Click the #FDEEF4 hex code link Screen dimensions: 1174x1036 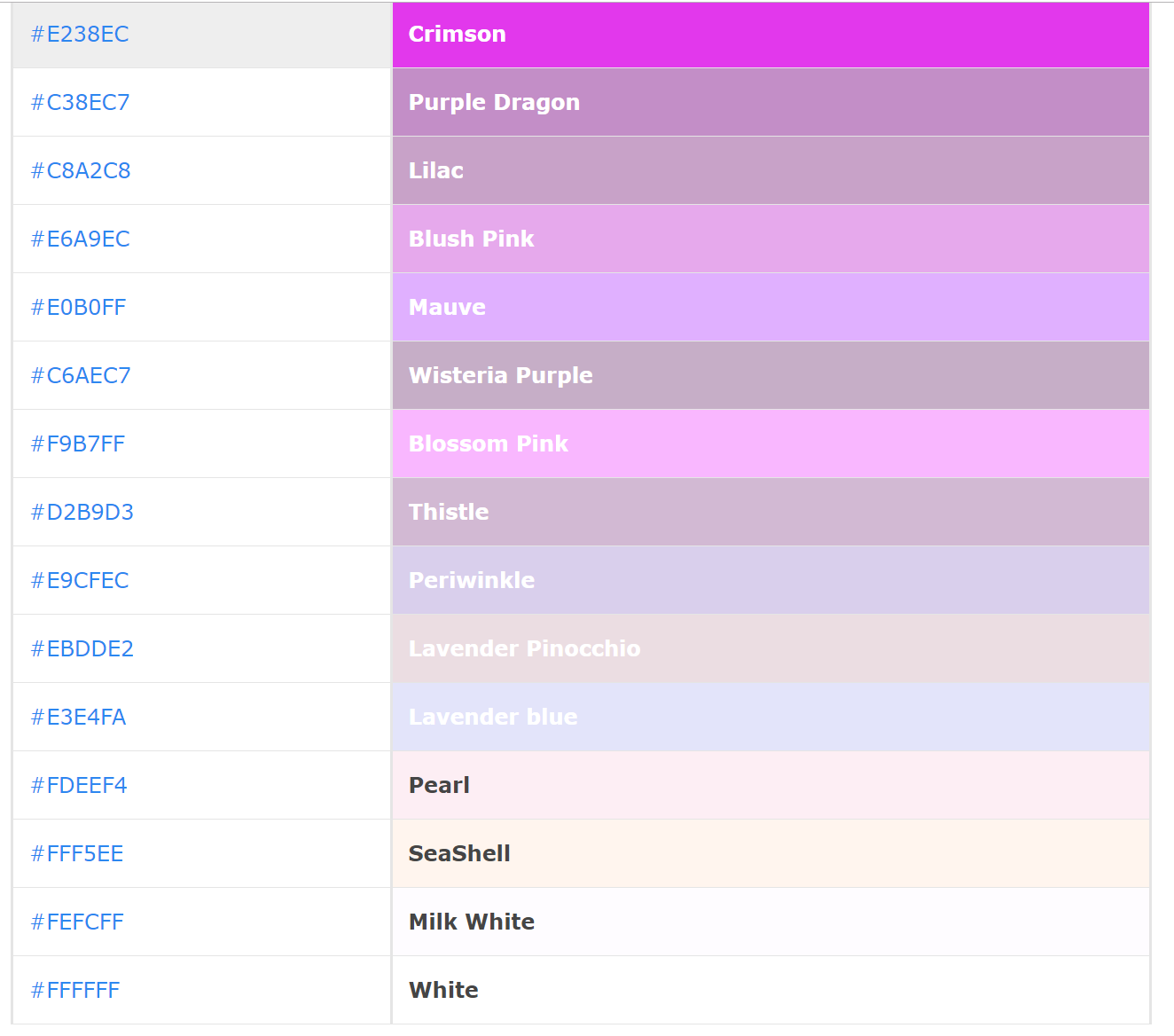tap(79, 786)
